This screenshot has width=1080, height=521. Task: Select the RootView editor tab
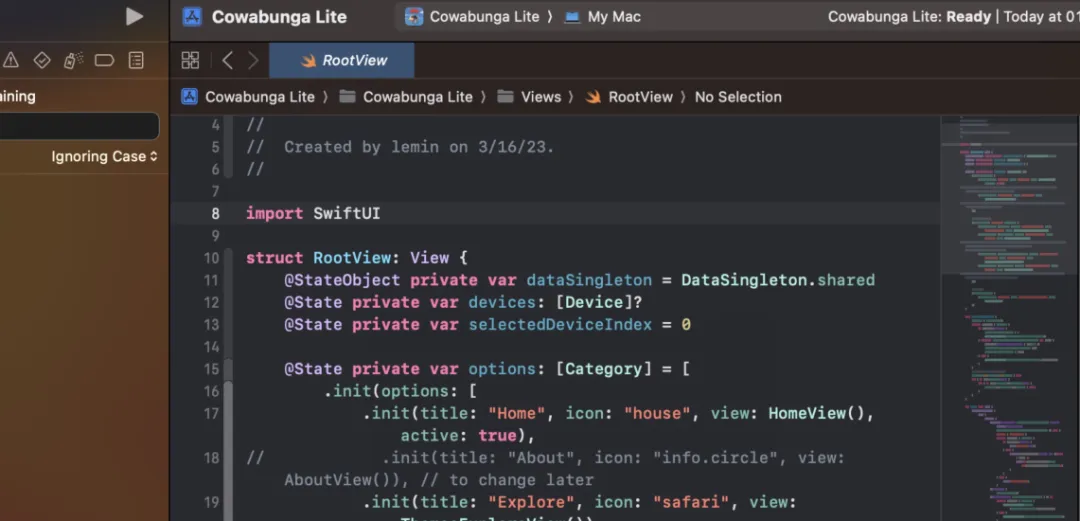pyautogui.click(x=342, y=61)
